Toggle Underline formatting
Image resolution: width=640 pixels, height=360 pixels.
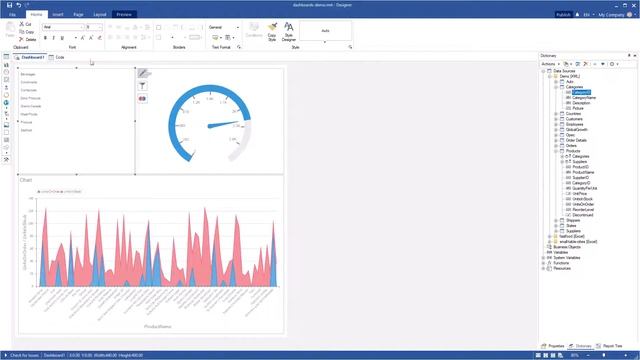(62, 38)
